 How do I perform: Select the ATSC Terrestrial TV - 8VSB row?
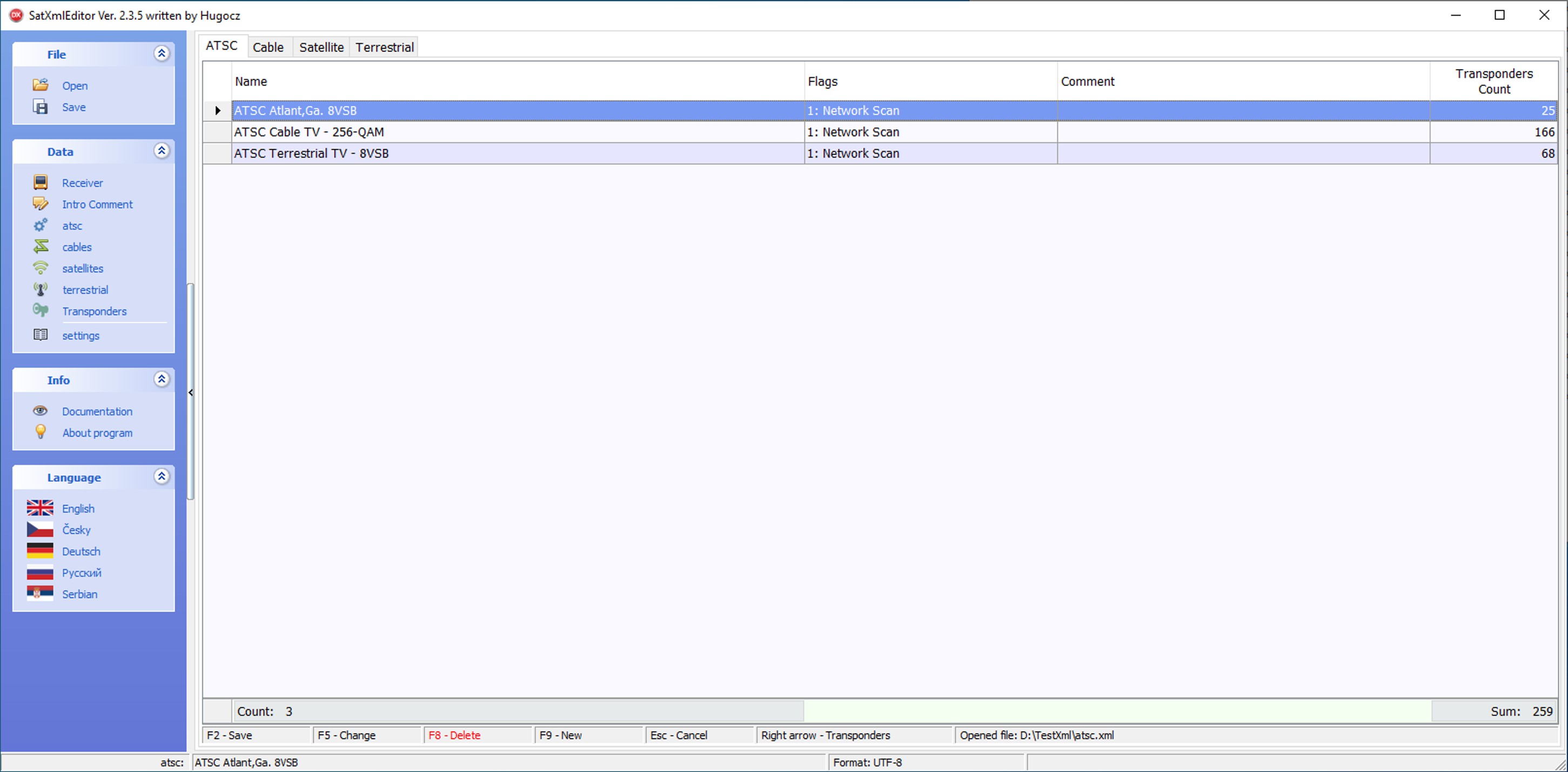coord(880,153)
